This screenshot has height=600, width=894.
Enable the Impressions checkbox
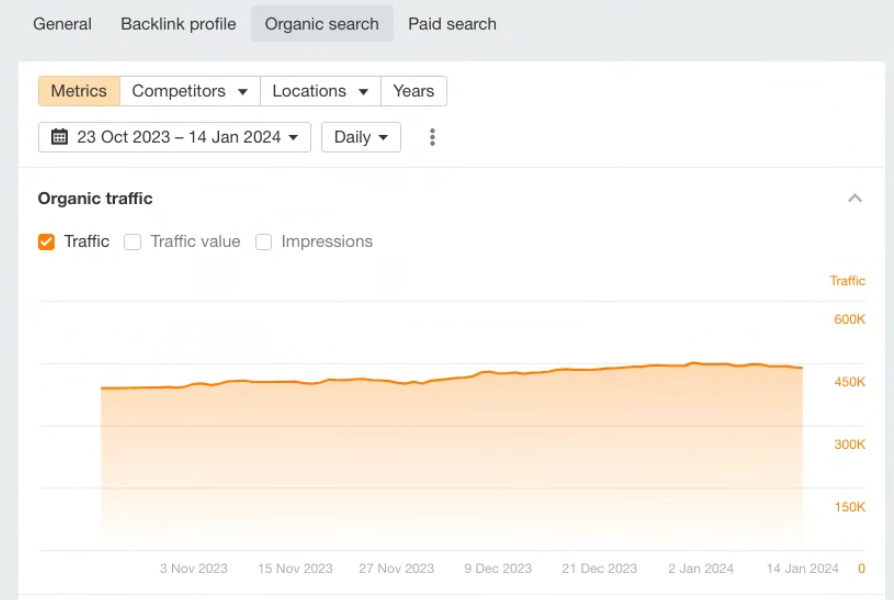[x=263, y=241]
